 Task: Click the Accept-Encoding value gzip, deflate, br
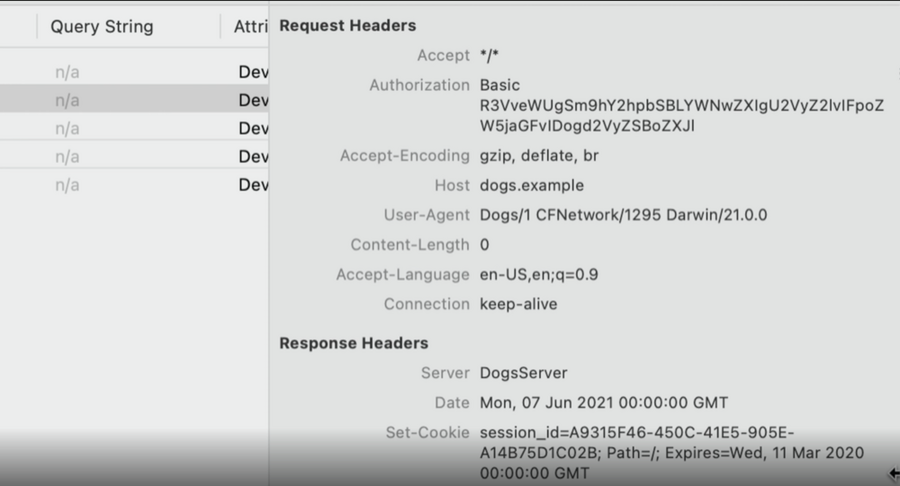(539, 155)
